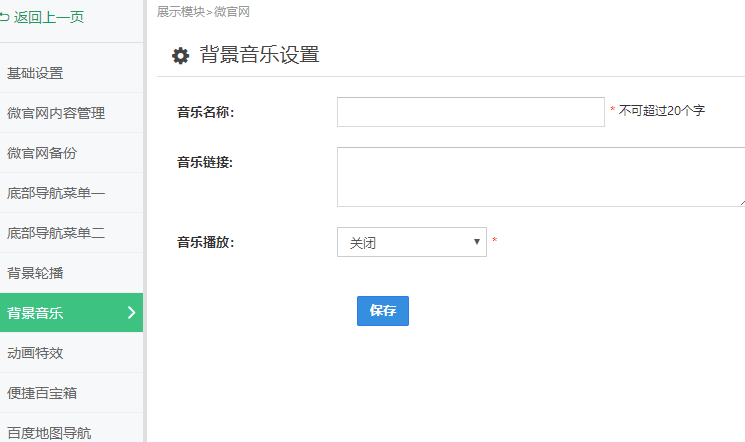
Task: Focus the 音乐链接 textarea
Action: 540,177
